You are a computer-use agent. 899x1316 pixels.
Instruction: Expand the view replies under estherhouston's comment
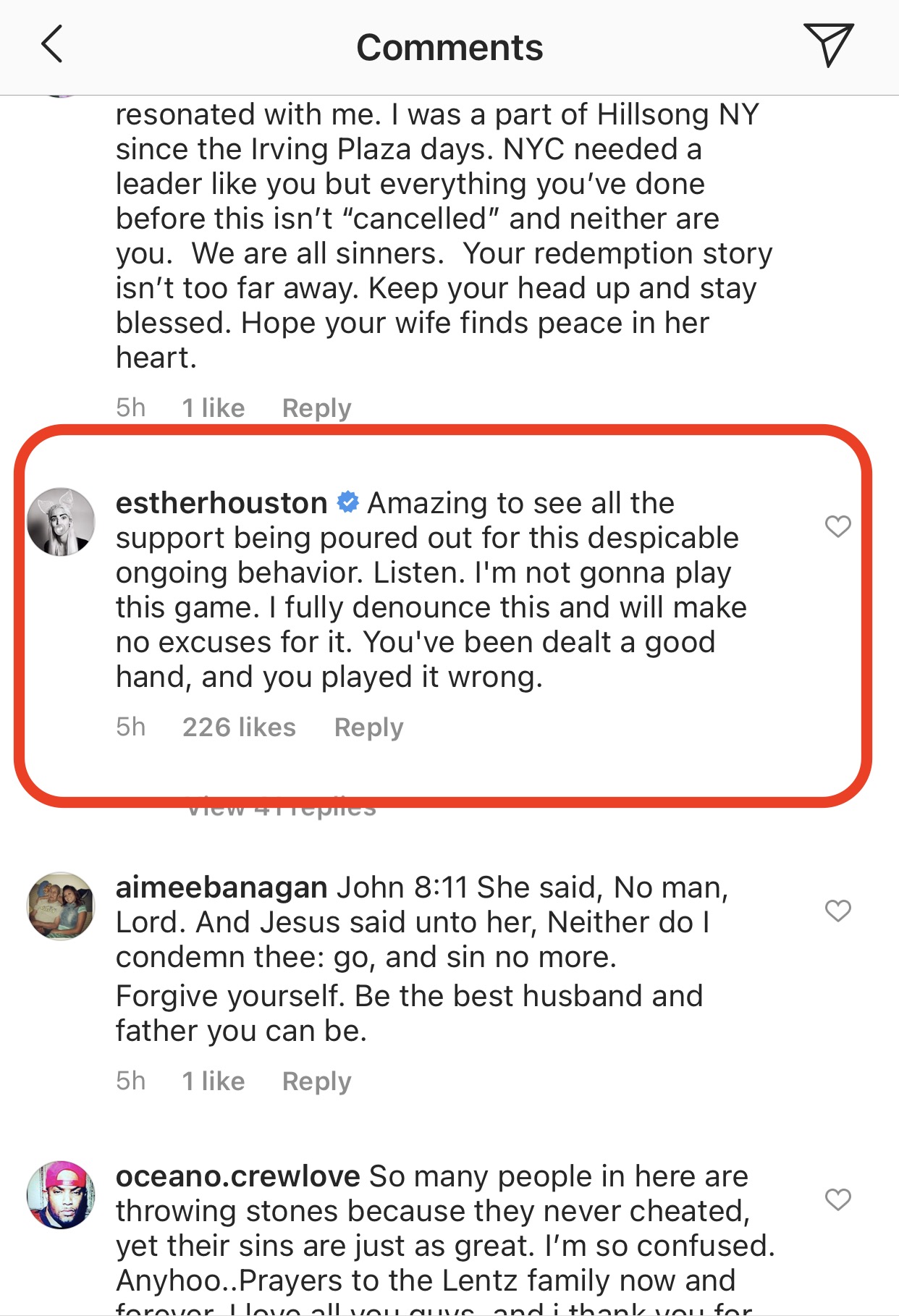pos(282,811)
